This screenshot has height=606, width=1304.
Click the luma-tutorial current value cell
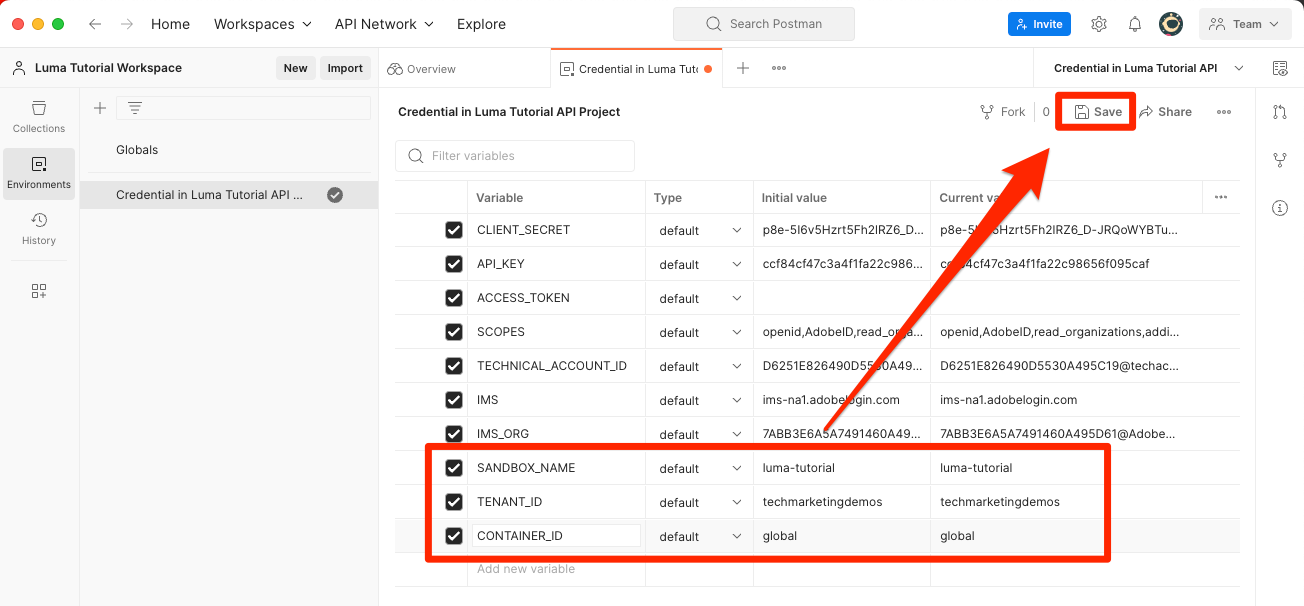pyautogui.click(x=1066, y=468)
